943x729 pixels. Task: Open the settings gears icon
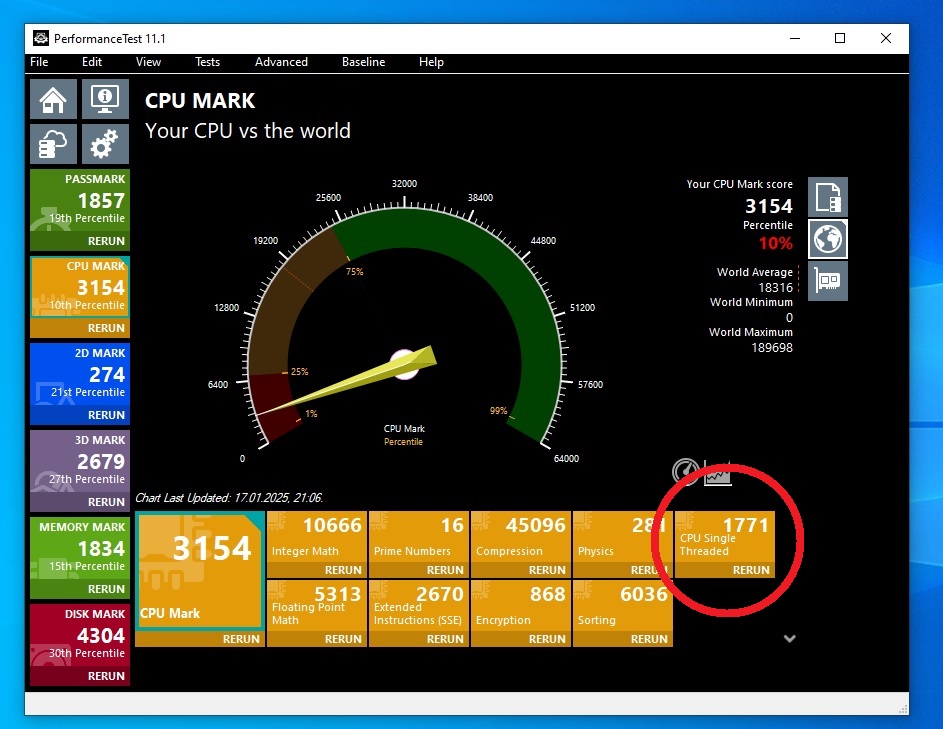[x=105, y=144]
